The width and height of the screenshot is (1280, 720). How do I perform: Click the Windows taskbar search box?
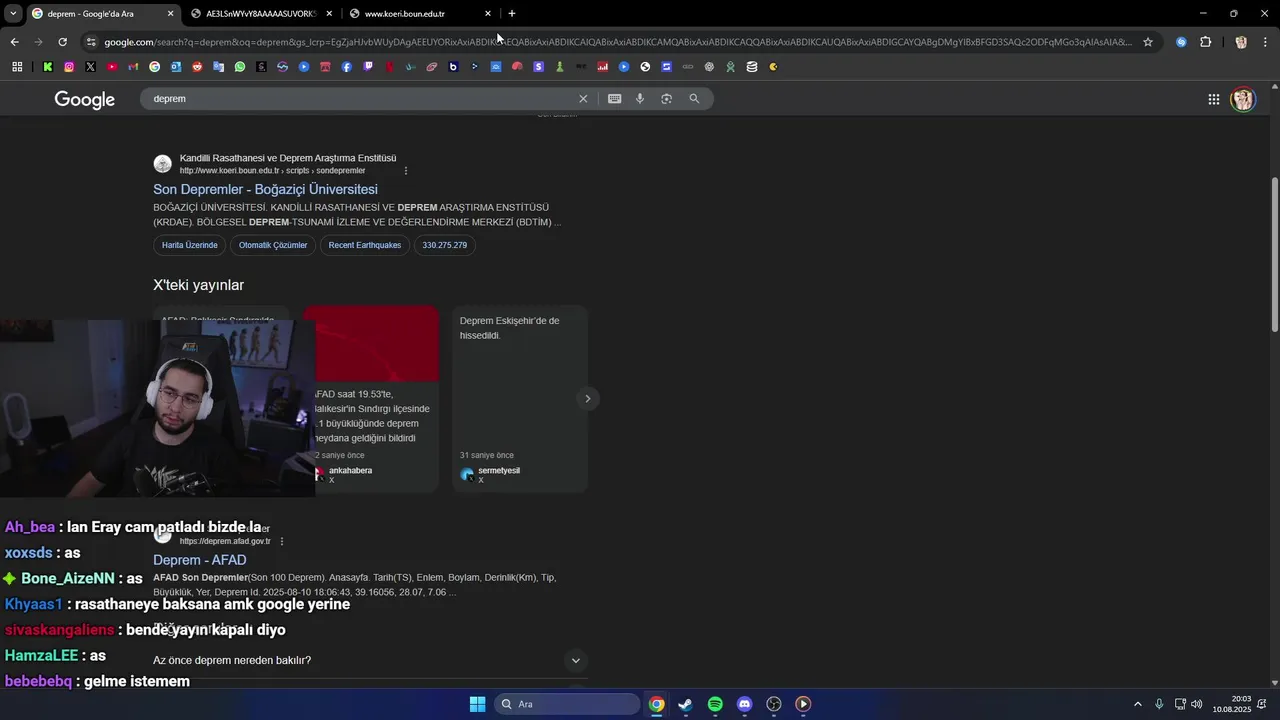567,704
